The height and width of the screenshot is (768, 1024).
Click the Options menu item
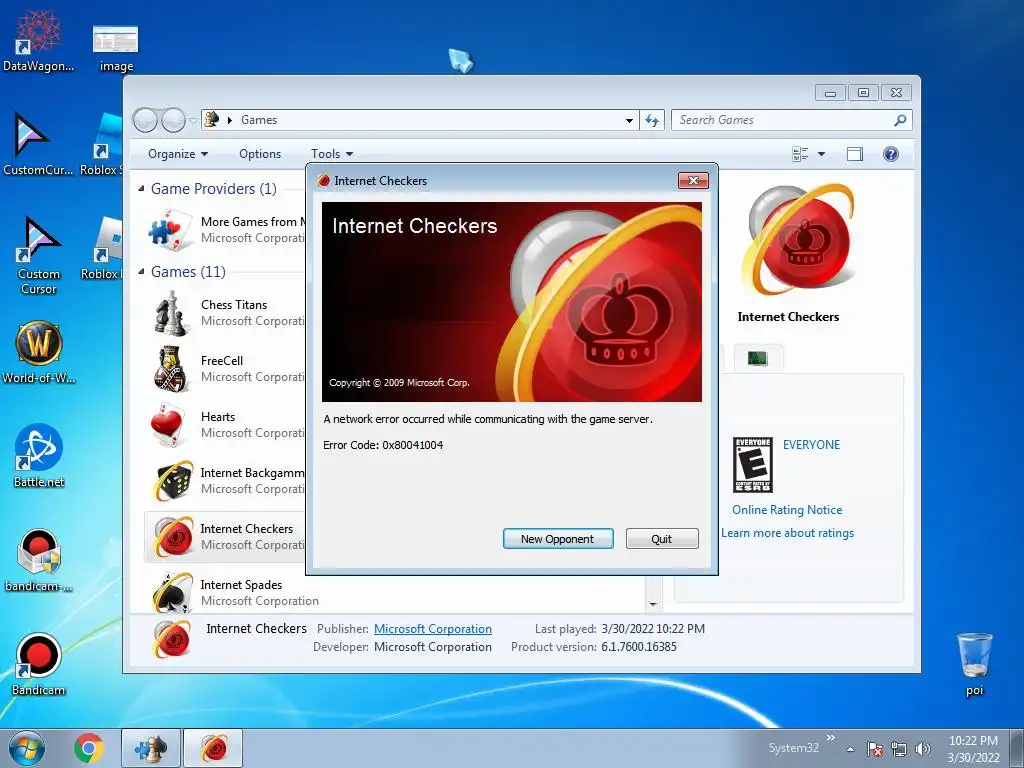(260, 154)
